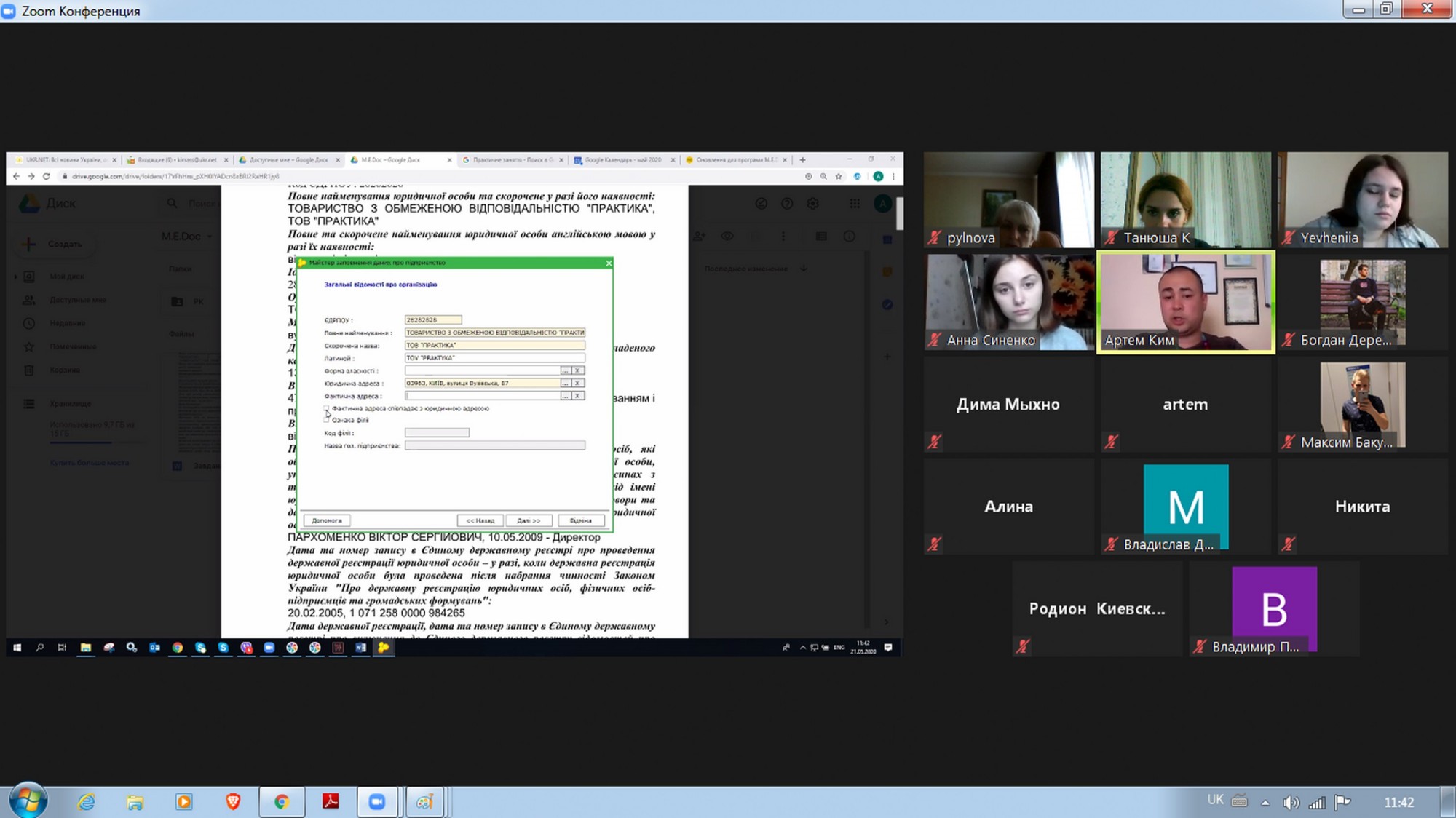Check 'Фактична адреса співпадає' checkbox

(327, 409)
